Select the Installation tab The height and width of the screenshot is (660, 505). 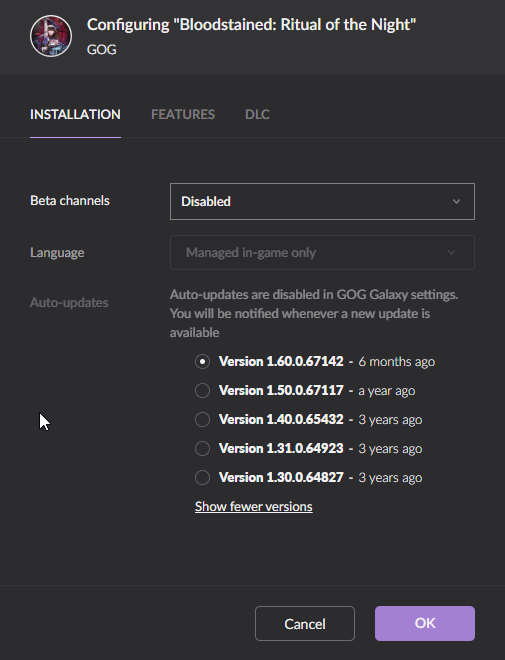pyautogui.click(x=75, y=114)
